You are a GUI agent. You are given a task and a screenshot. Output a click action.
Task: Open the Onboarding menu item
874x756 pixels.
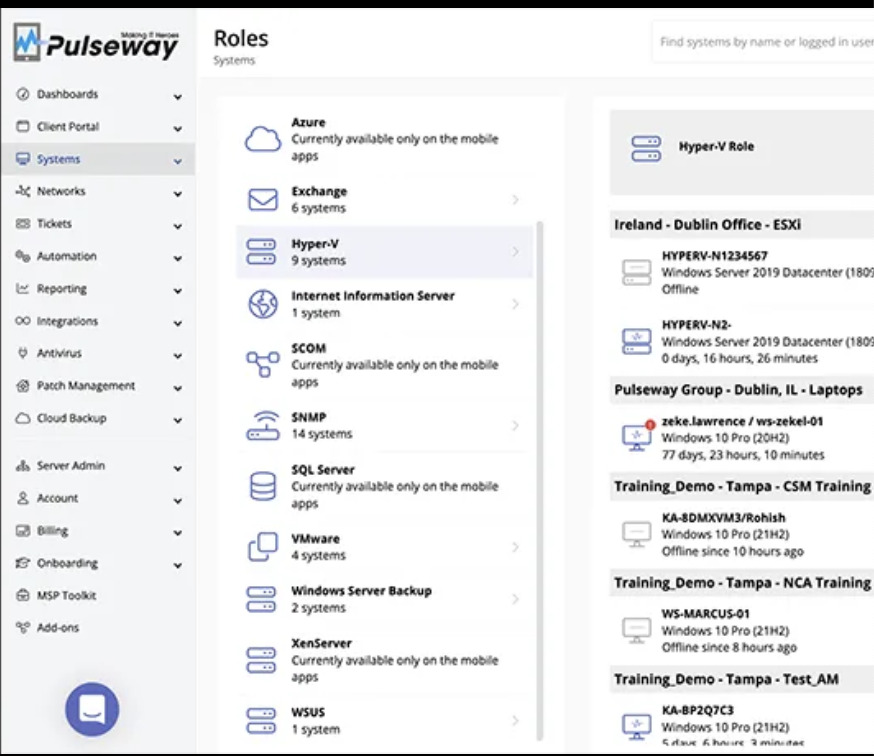(98, 563)
